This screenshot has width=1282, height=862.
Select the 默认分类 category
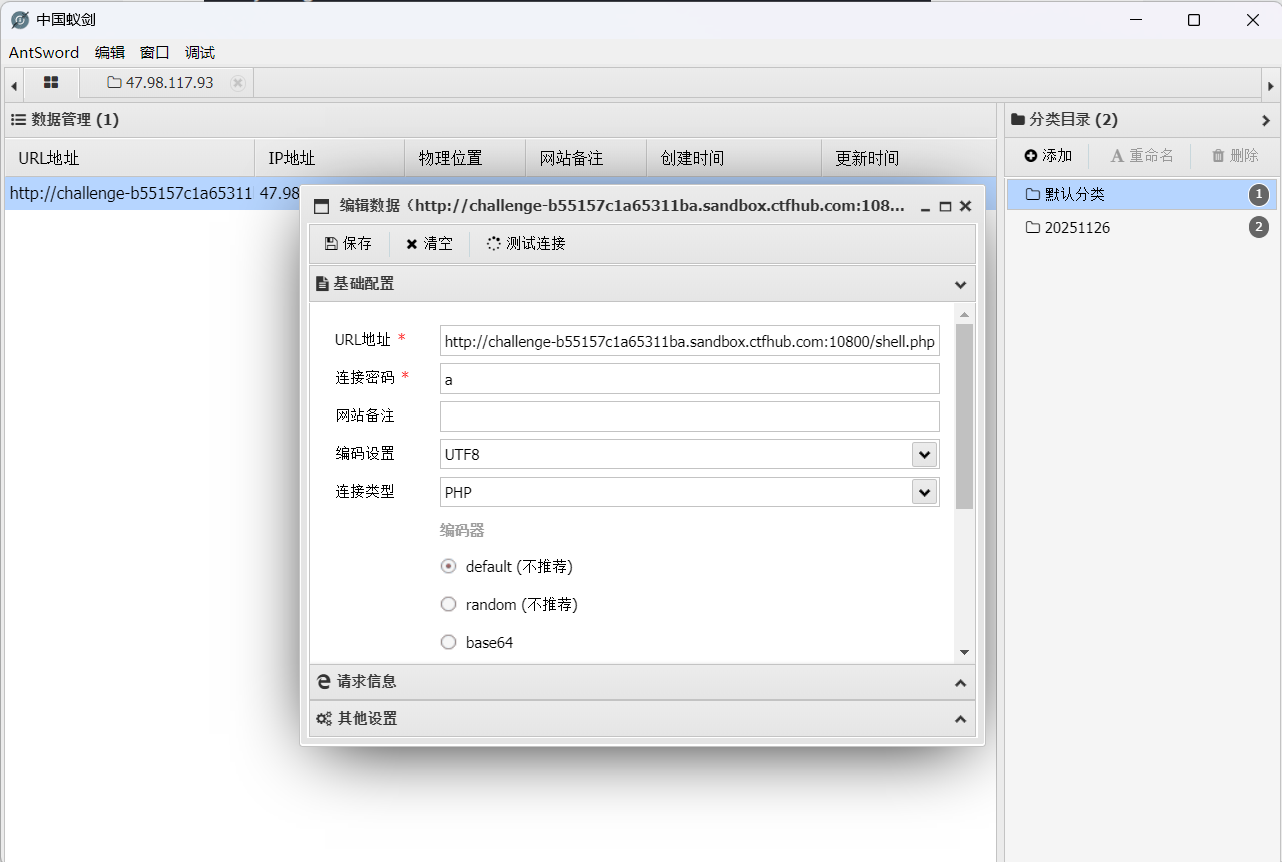(x=1141, y=194)
